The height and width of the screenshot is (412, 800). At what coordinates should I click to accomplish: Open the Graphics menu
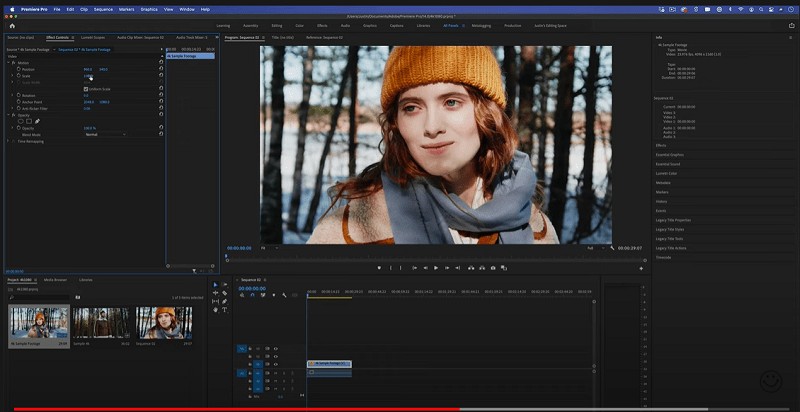point(149,9)
